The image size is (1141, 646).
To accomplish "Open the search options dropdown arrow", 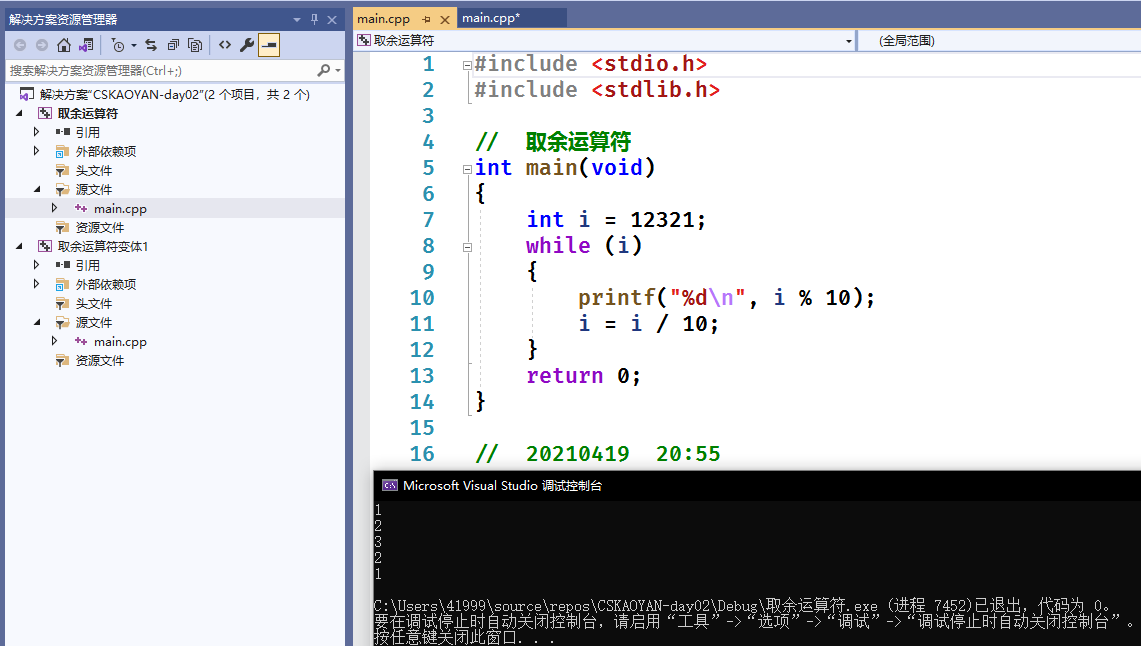I will (x=338, y=71).
